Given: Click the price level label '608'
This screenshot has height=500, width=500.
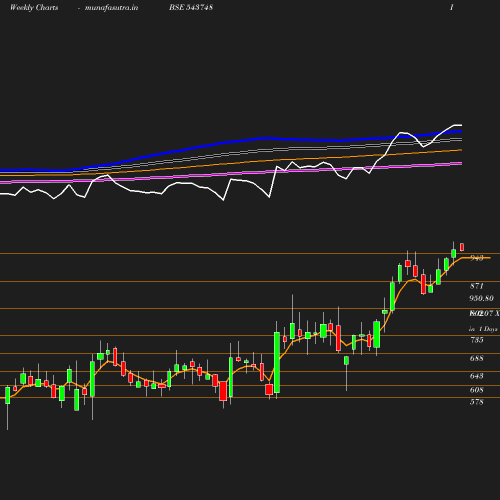Looking at the screenshot, I should tap(477, 390).
